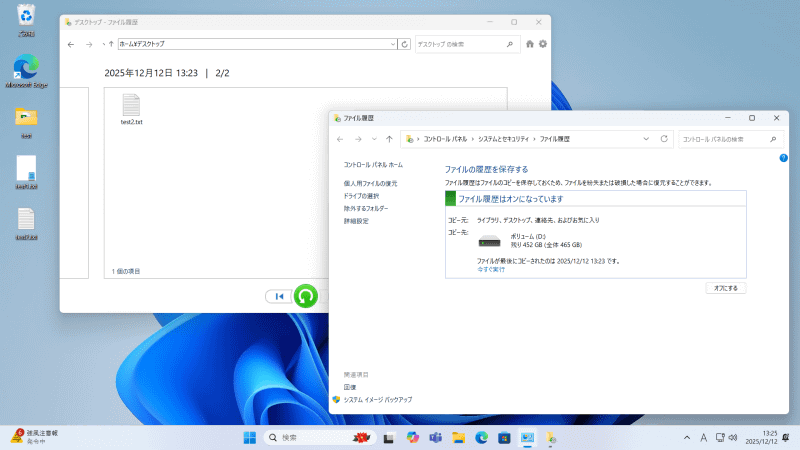Open 回復 related link
The height and width of the screenshot is (450, 800).
pos(349,388)
